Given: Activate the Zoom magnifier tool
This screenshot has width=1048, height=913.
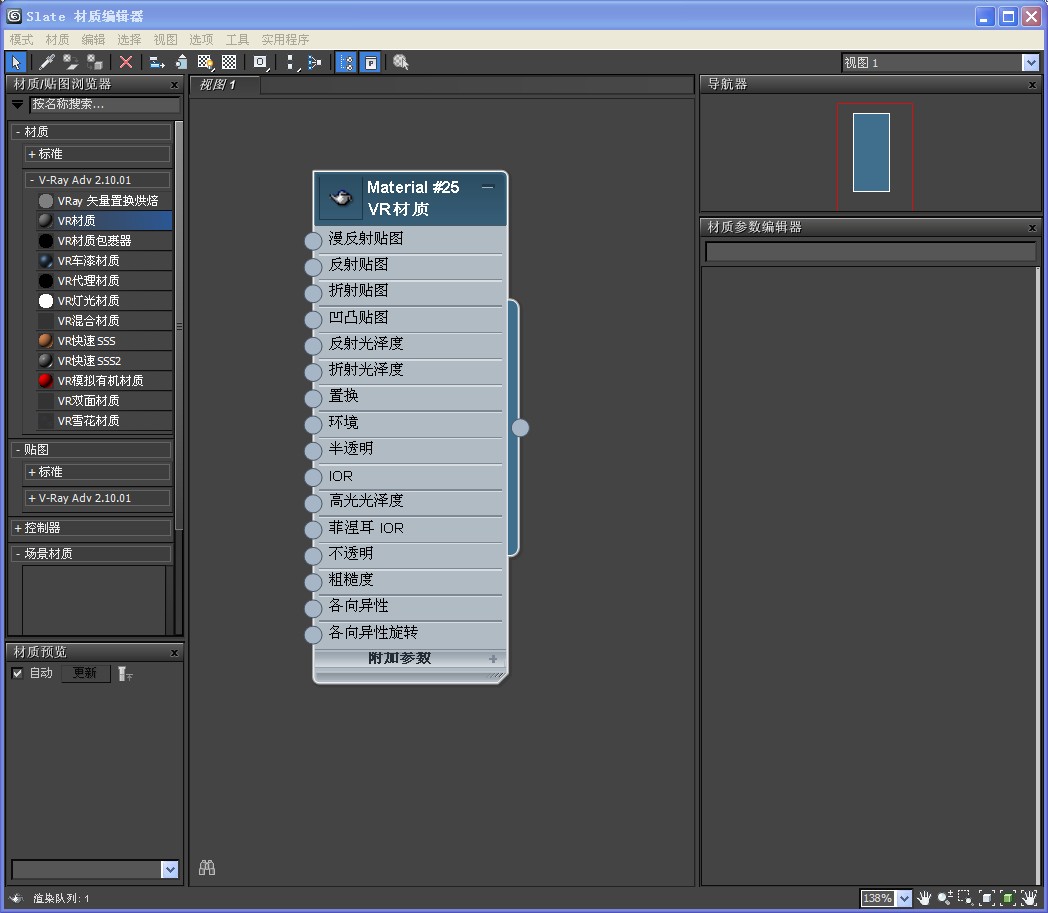Looking at the screenshot, I should point(945,898).
